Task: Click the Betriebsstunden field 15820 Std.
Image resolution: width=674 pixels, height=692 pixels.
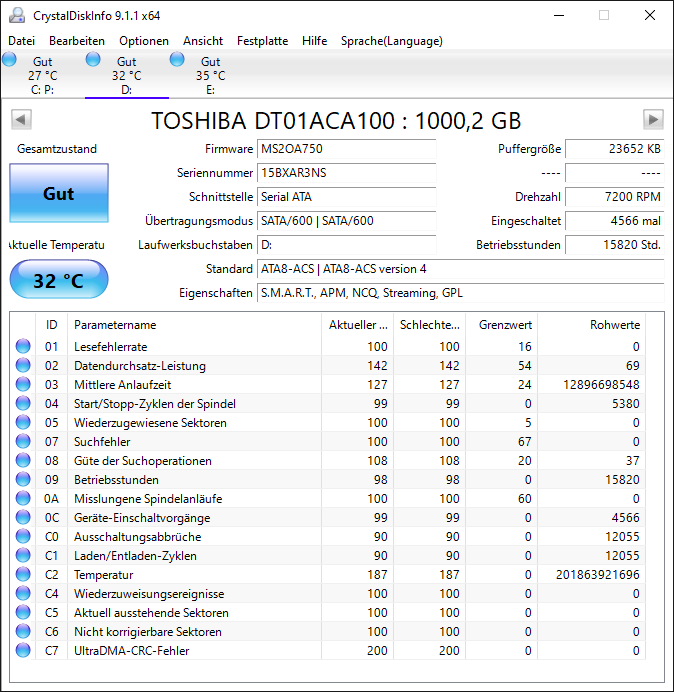Action: point(614,244)
